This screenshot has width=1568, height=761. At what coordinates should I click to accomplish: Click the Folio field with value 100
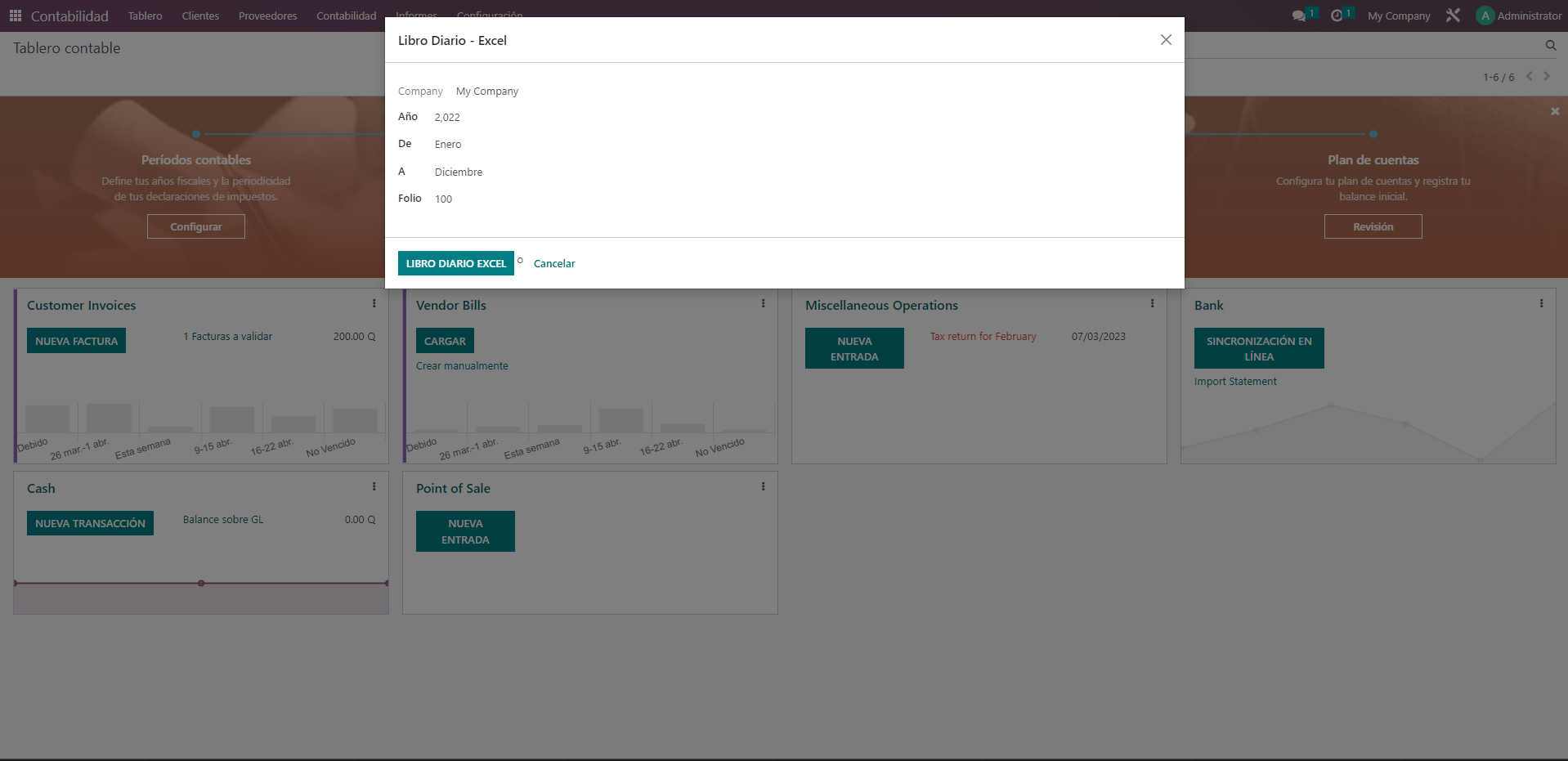click(x=443, y=199)
